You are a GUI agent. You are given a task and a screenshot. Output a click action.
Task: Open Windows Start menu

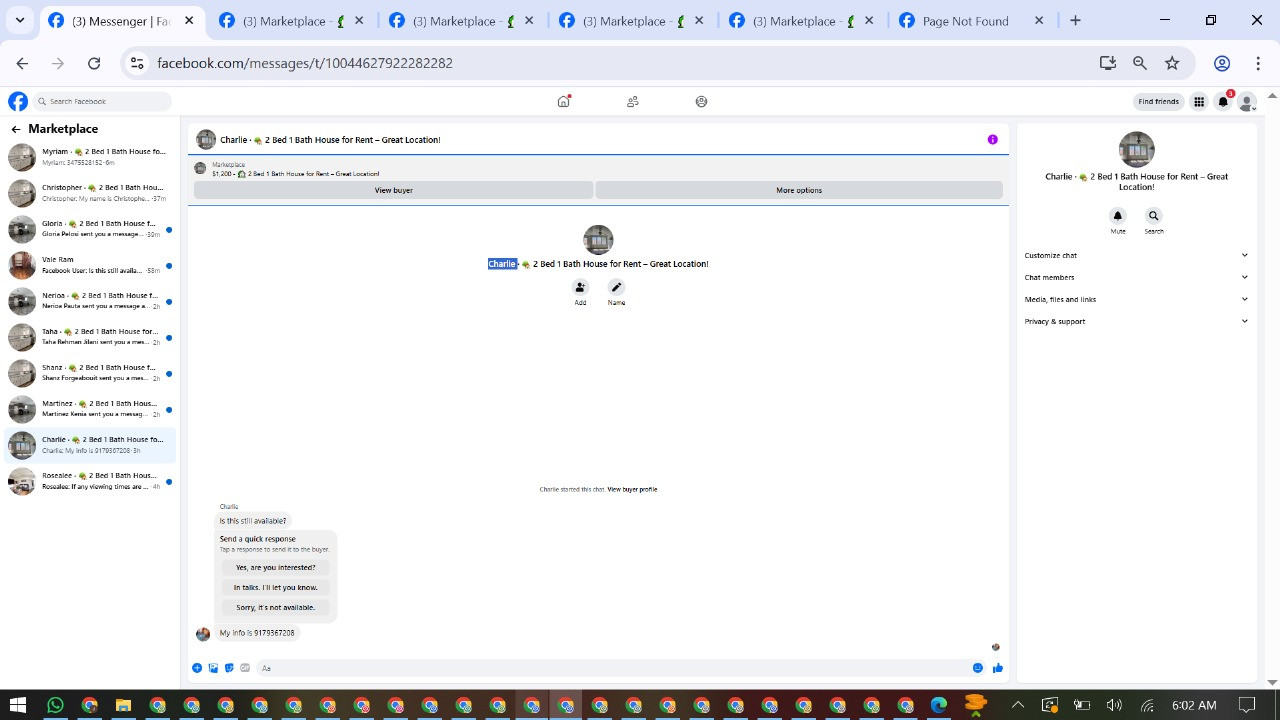(17, 705)
